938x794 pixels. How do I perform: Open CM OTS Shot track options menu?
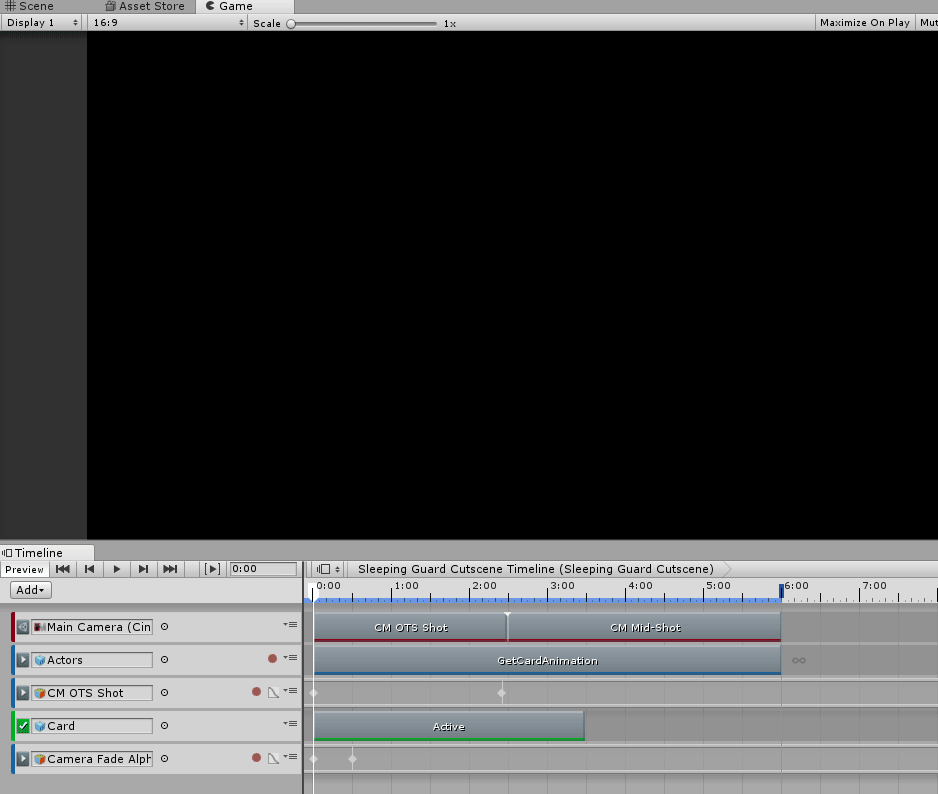coord(290,690)
